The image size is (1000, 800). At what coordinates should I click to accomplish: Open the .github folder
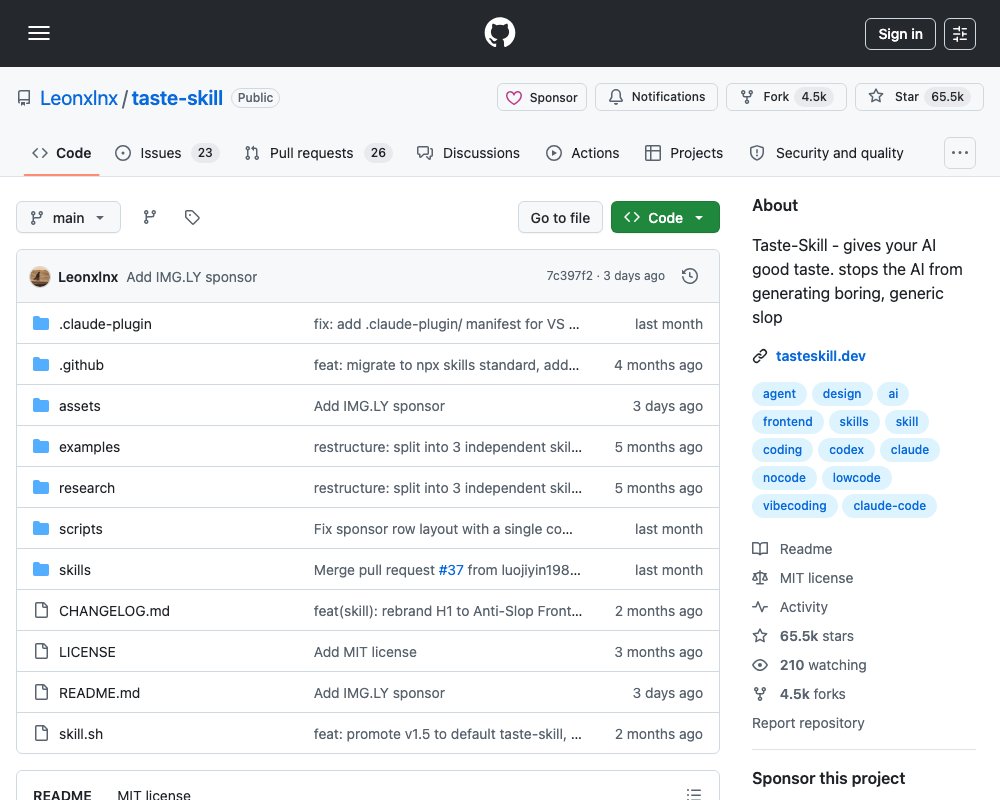click(x=82, y=365)
